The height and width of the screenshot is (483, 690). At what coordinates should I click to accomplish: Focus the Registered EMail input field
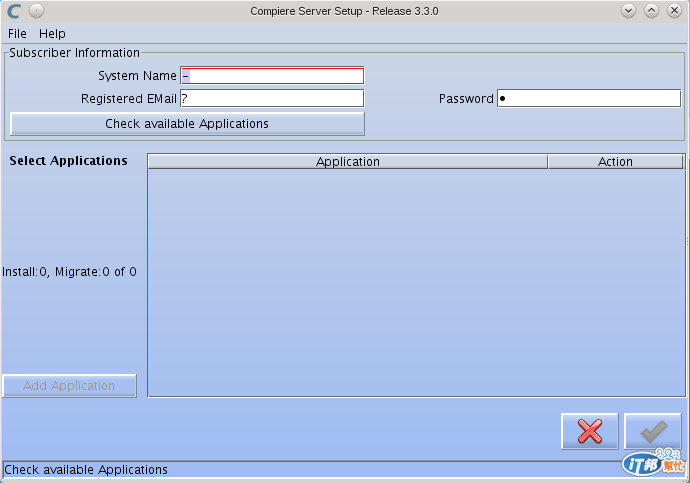pos(272,99)
